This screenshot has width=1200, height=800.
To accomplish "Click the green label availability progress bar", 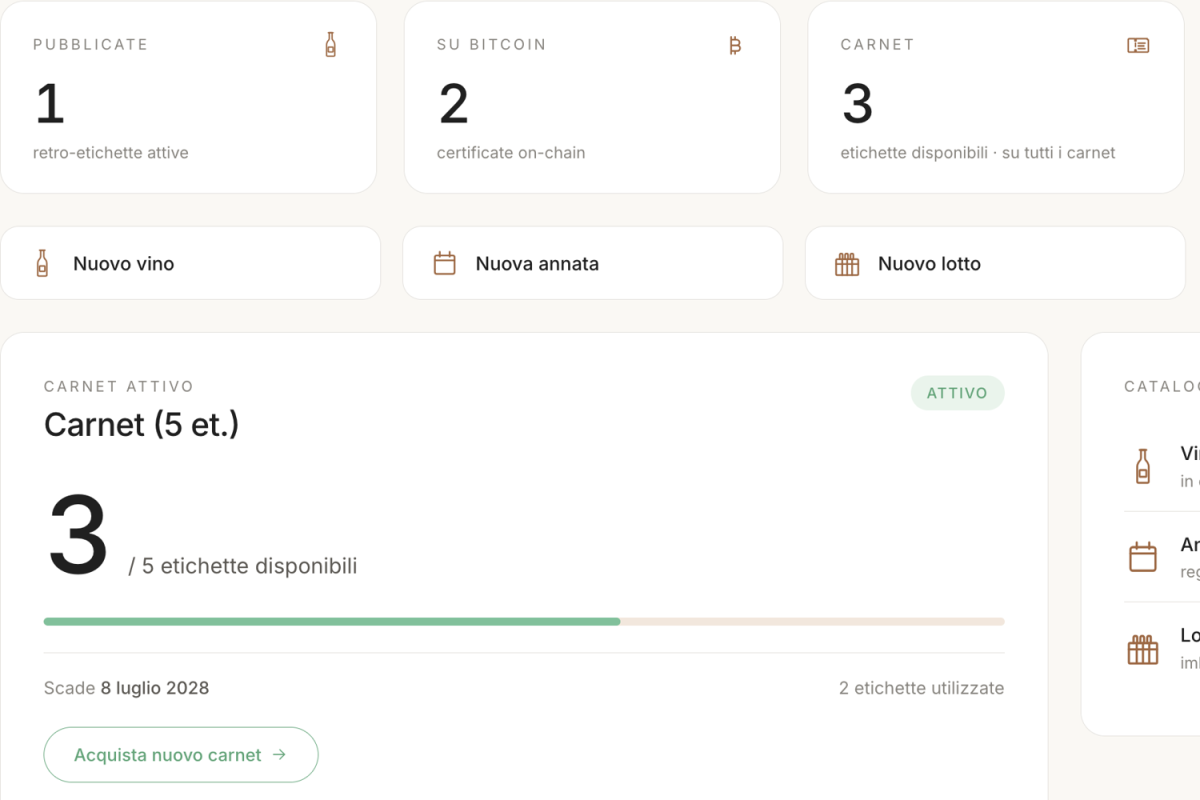I will 332,622.
